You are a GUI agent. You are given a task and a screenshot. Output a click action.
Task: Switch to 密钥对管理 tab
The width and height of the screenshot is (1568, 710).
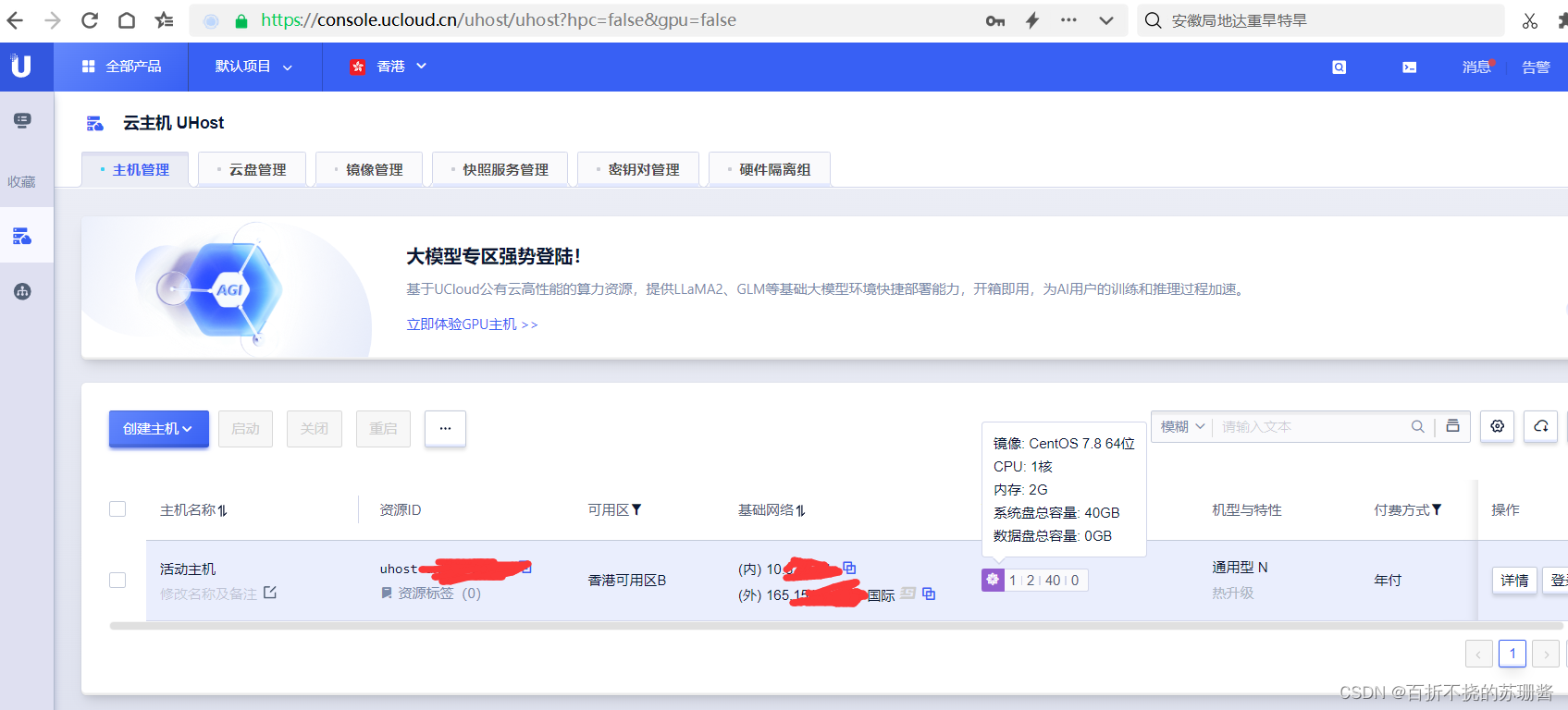coord(638,169)
